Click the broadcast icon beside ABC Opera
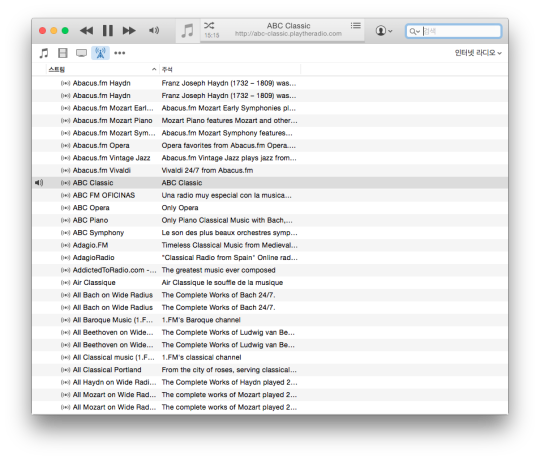The image size is (540, 460). tap(65, 208)
